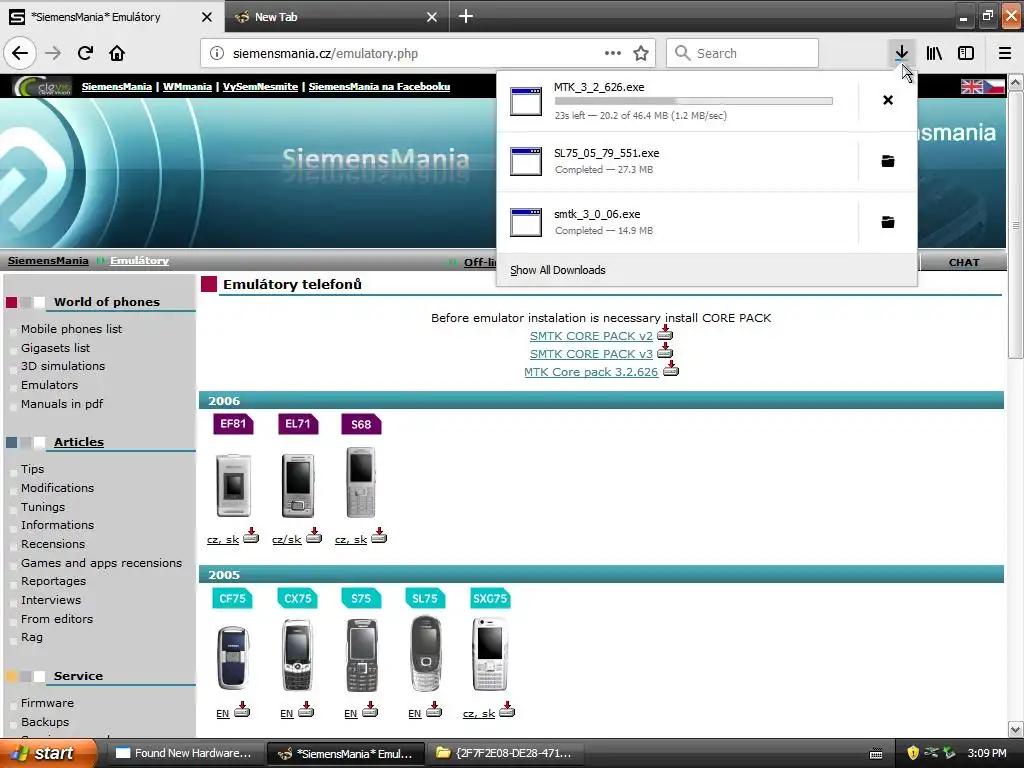The height and width of the screenshot is (768, 1024).
Task: Download SMTK CORE PACK v3 link
Action: (591, 353)
